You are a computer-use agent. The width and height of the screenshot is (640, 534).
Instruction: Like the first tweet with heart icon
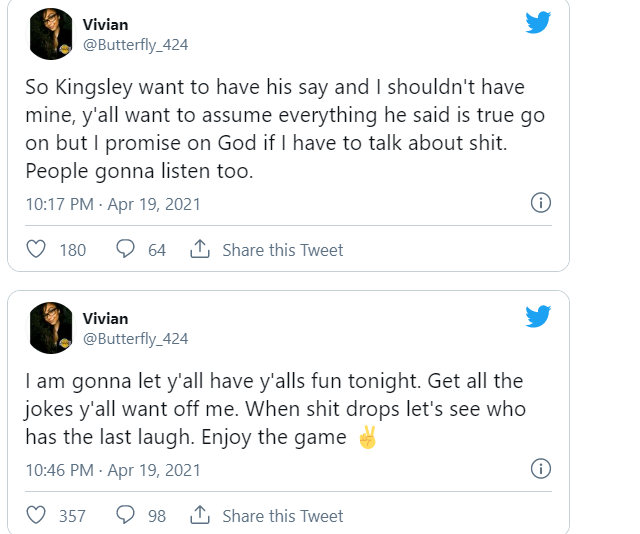(x=36, y=249)
